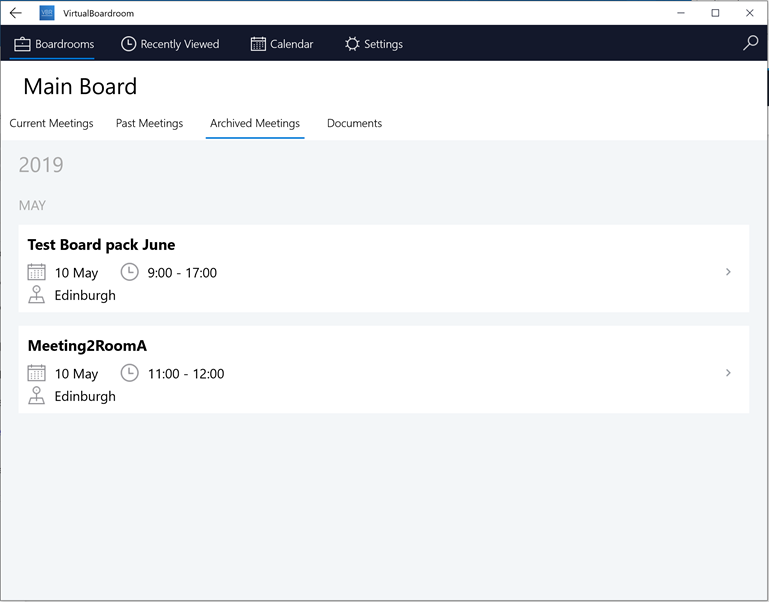Click the back arrow in title bar
This screenshot has width=769, height=602.
pos(16,13)
